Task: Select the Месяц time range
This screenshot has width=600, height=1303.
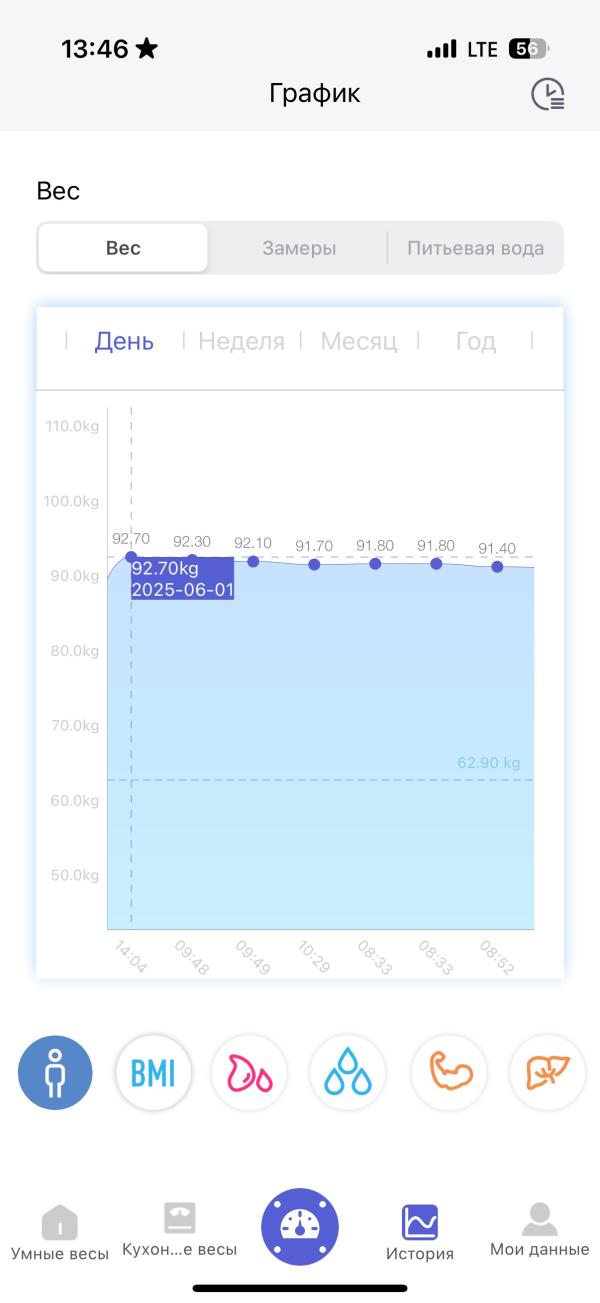Action: click(x=358, y=341)
